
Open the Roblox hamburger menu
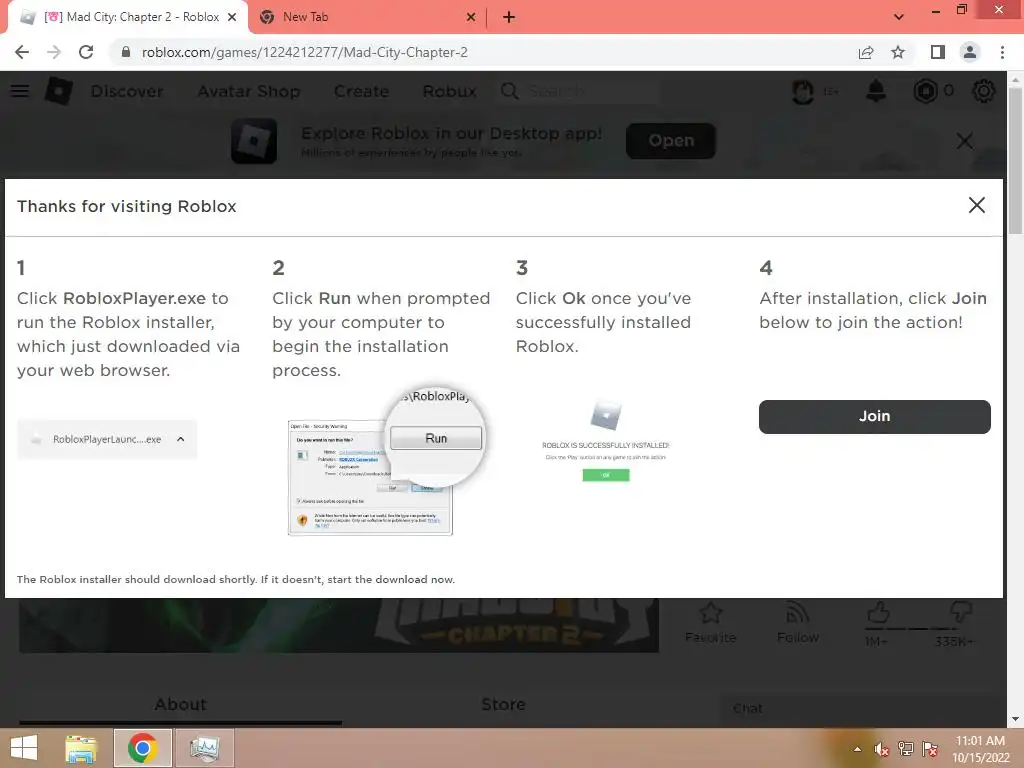point(20,91)
